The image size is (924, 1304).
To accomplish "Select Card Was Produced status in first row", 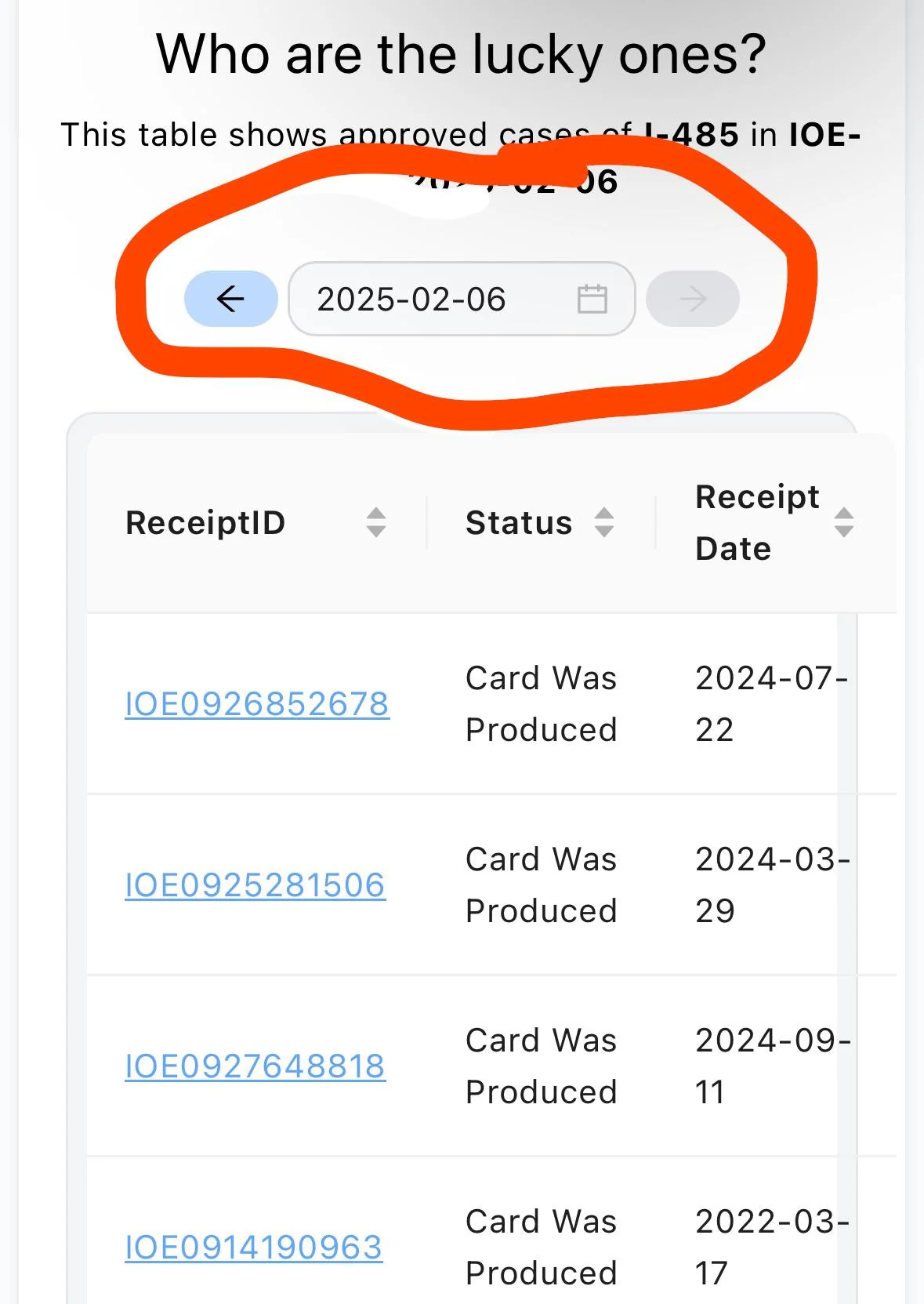I will (x=541, y=703).
